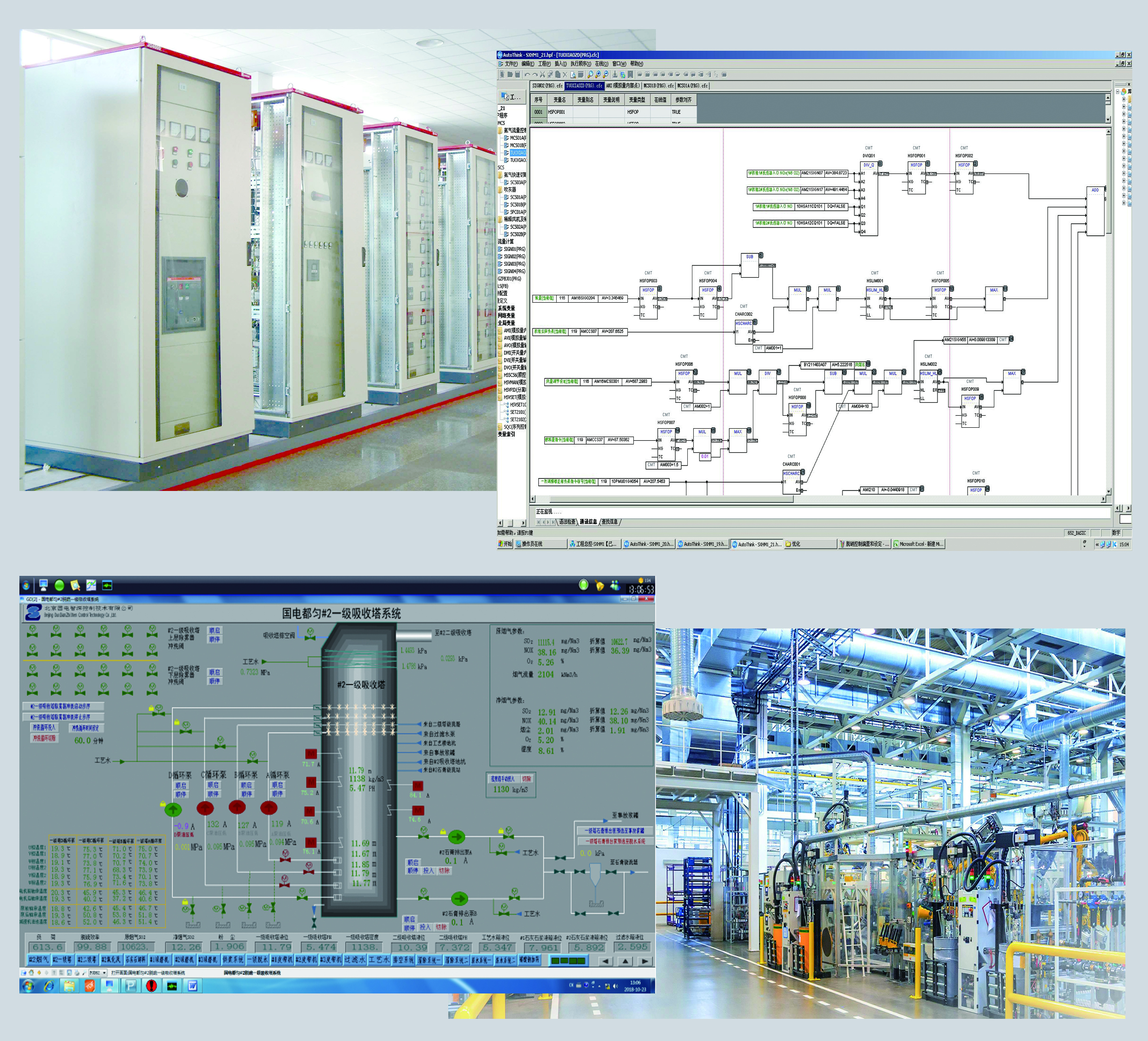Screen dimensions: 1148x1041
Task: Click the Copy icon in AutoThink toolbar
Action: coord(550,74)
